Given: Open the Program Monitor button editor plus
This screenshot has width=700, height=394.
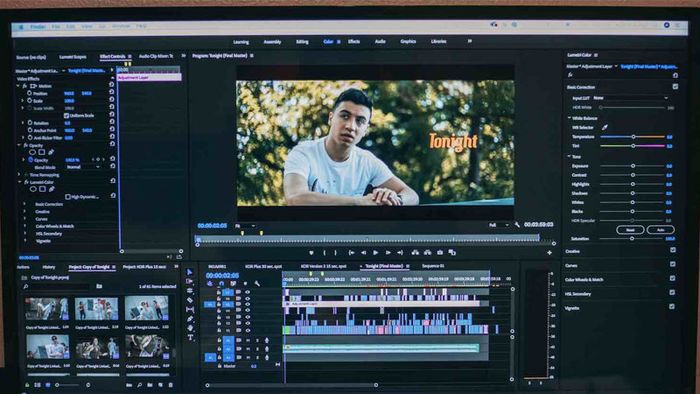Looking at the screenshot, I should click(x=549, y=253).
